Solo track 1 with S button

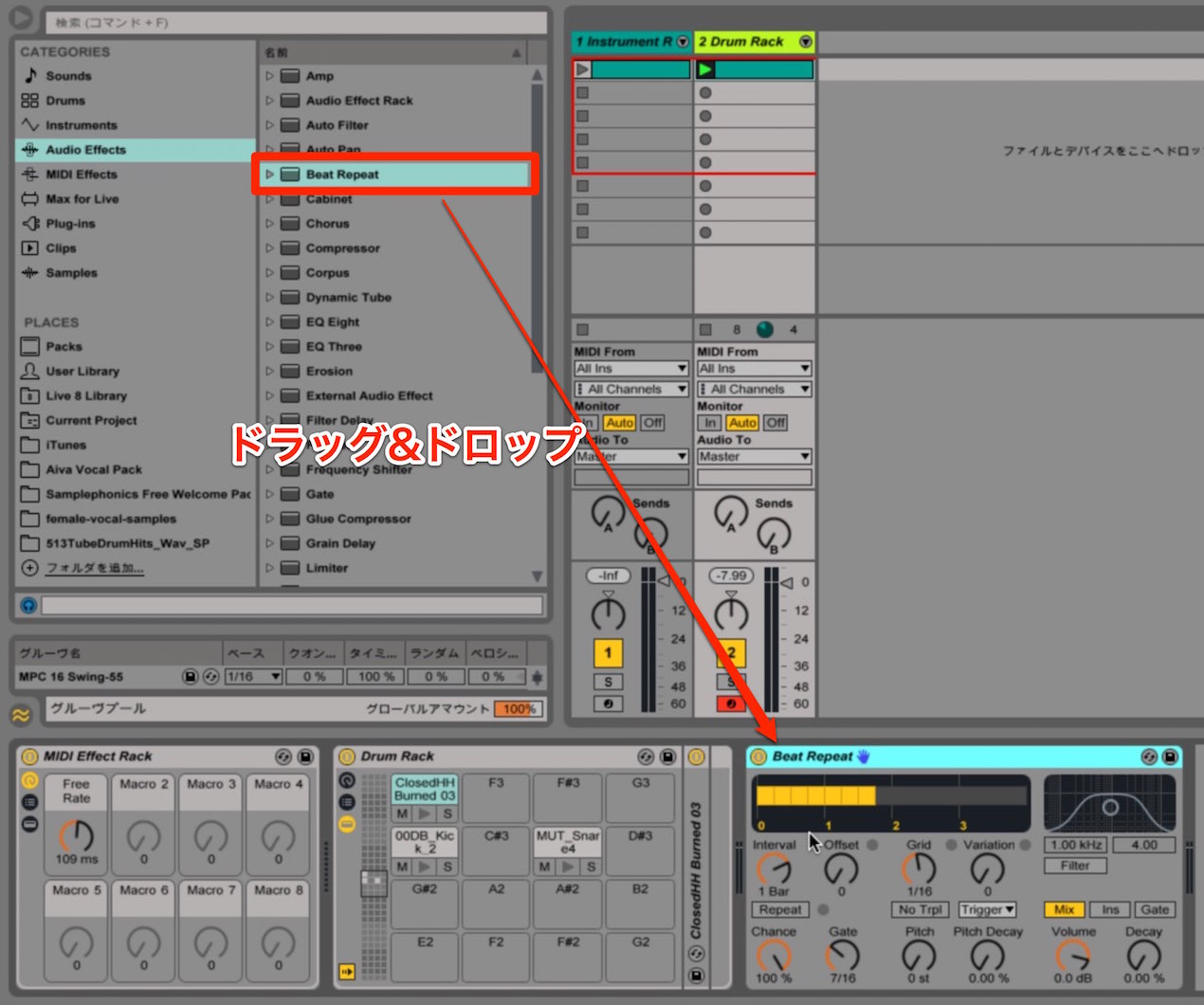[608, 682]
